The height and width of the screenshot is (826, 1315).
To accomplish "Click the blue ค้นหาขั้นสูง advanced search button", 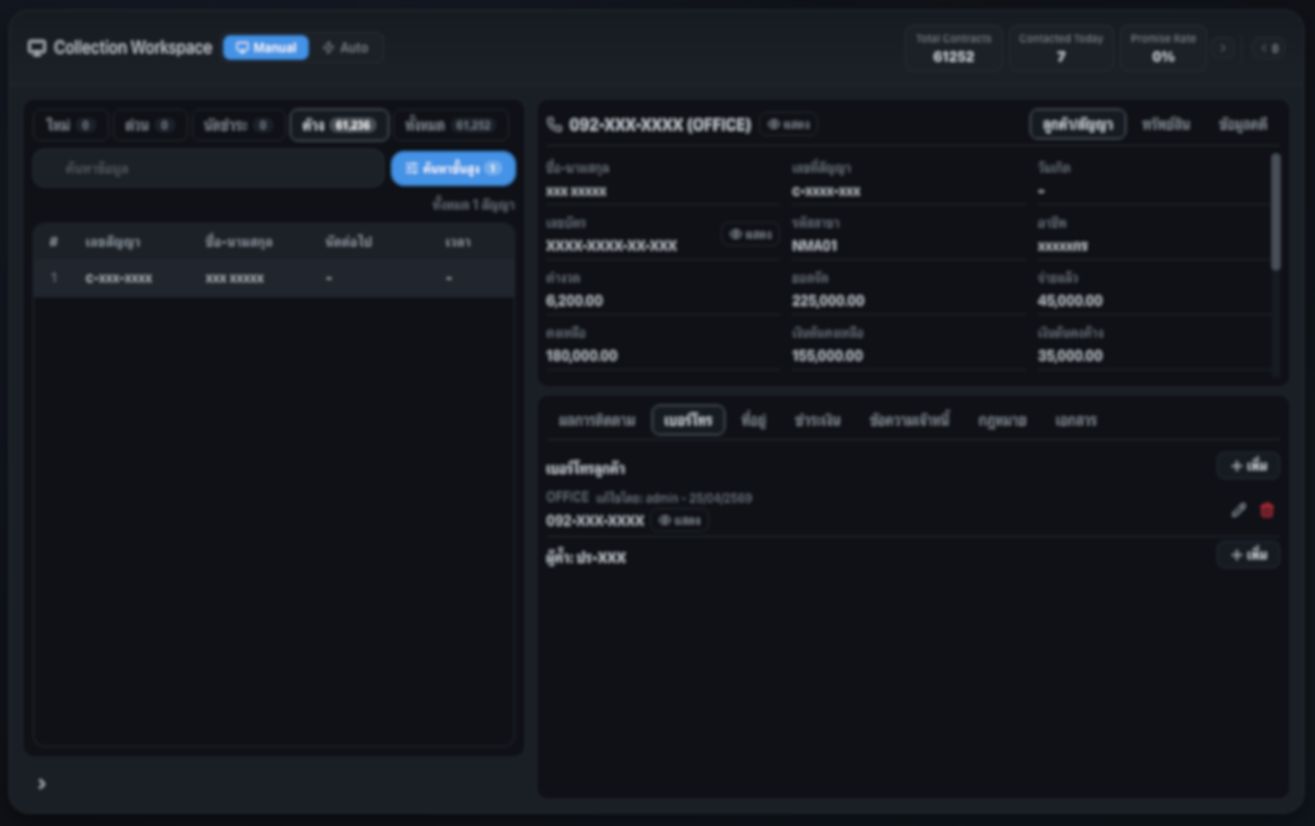I will [452, 168].
